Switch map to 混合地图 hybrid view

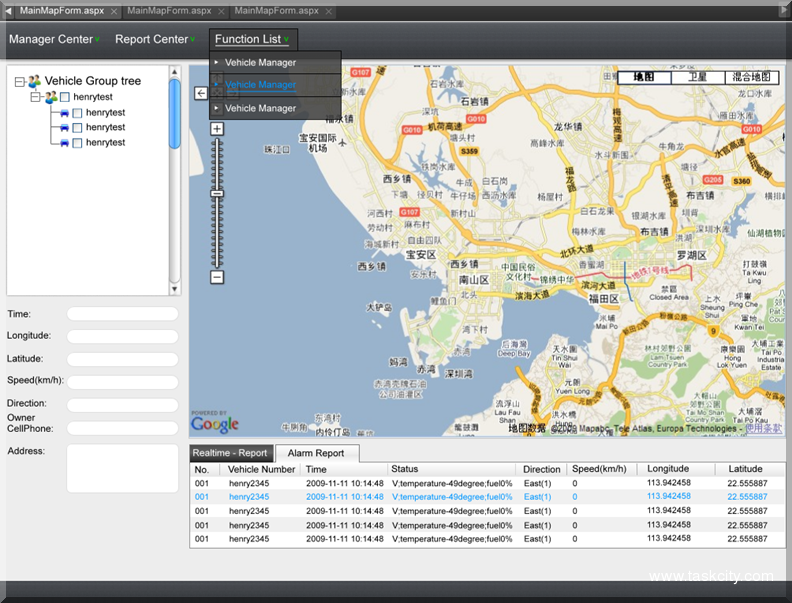tap(752, 77)
